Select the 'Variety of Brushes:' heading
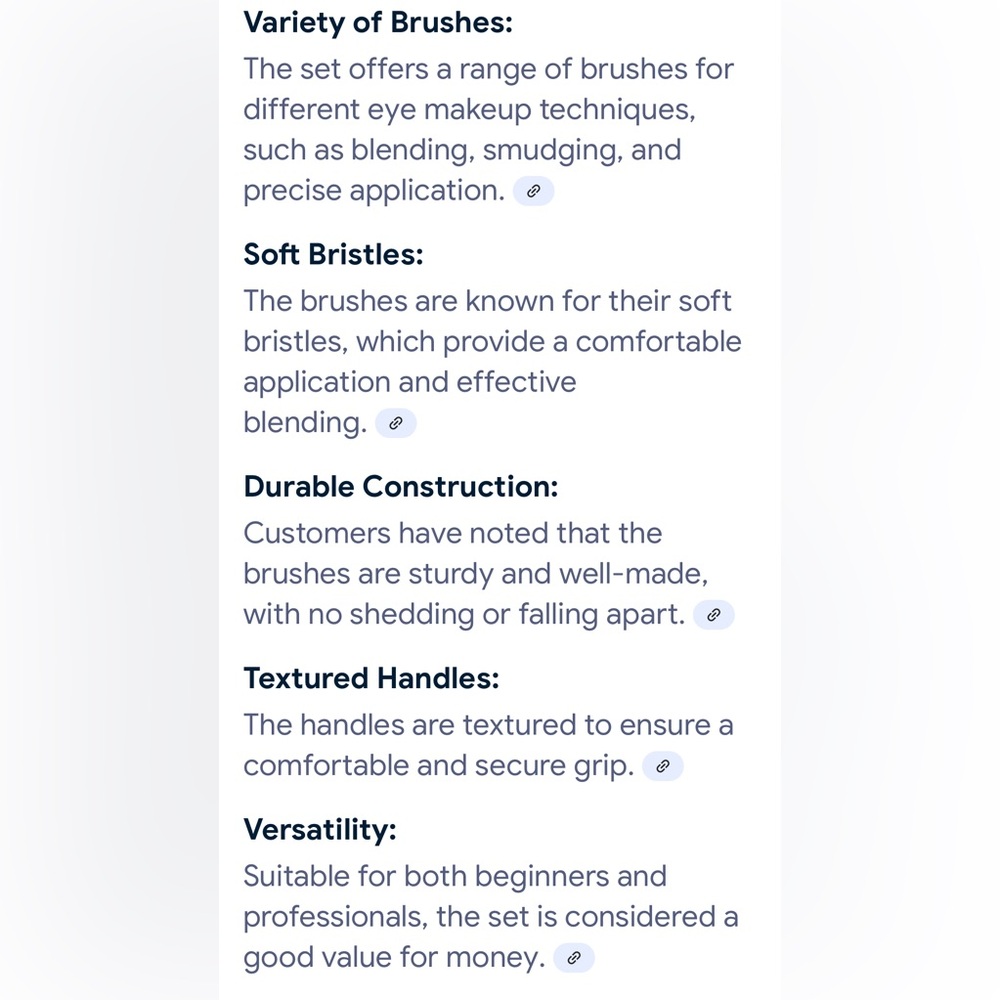 pyautogui.click(x=378, y=23)
